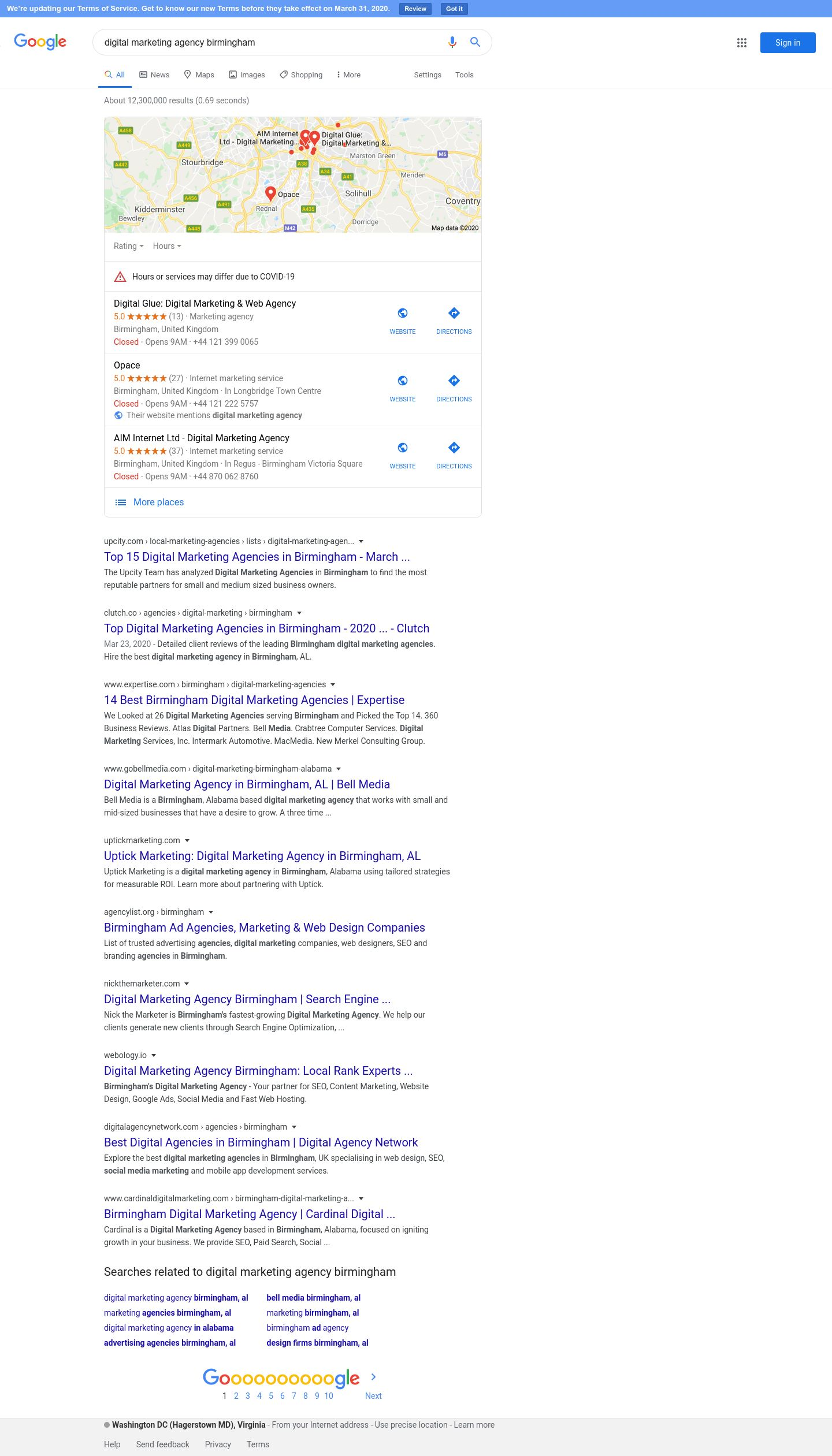The image size is (832, 1456).
Task: Click the magnifier search button
Action: click(475, 42)
